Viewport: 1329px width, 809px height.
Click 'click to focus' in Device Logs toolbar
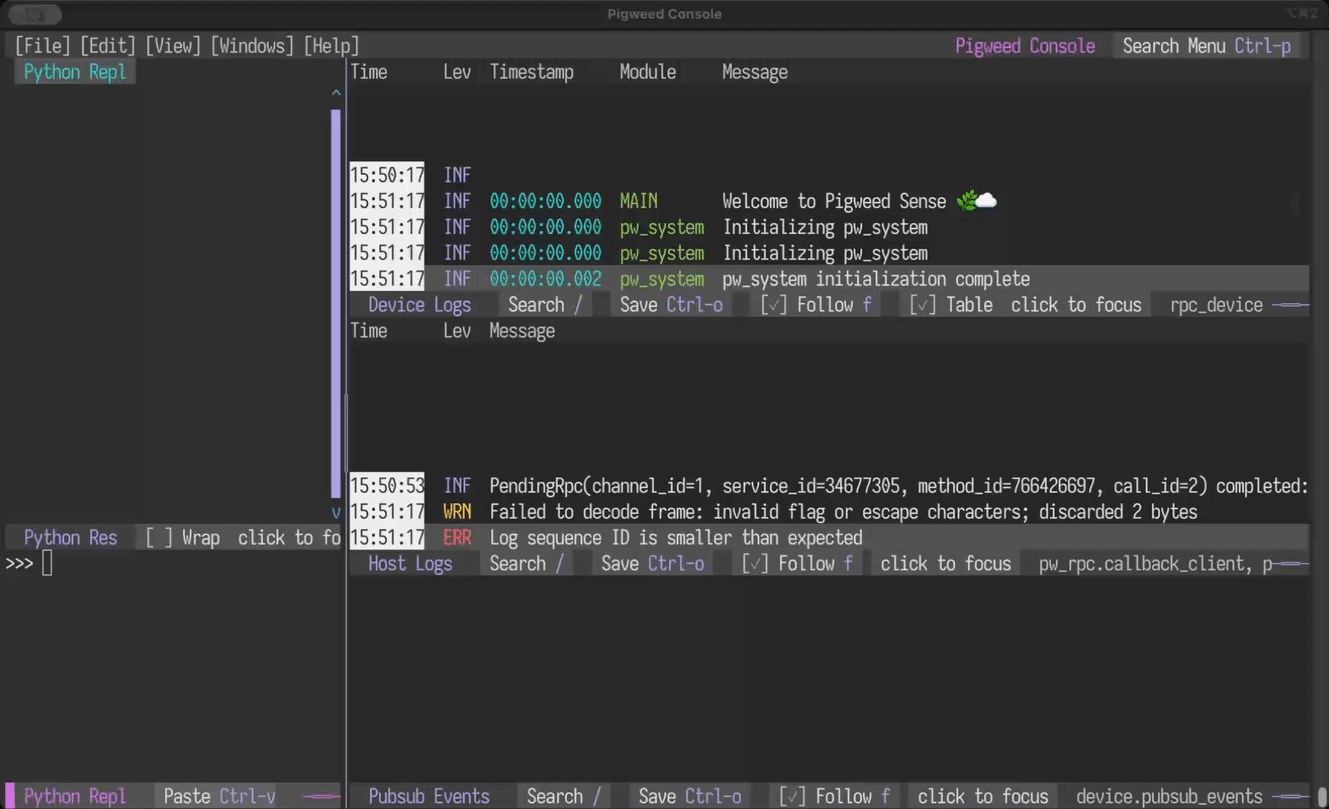[1076, 305]
